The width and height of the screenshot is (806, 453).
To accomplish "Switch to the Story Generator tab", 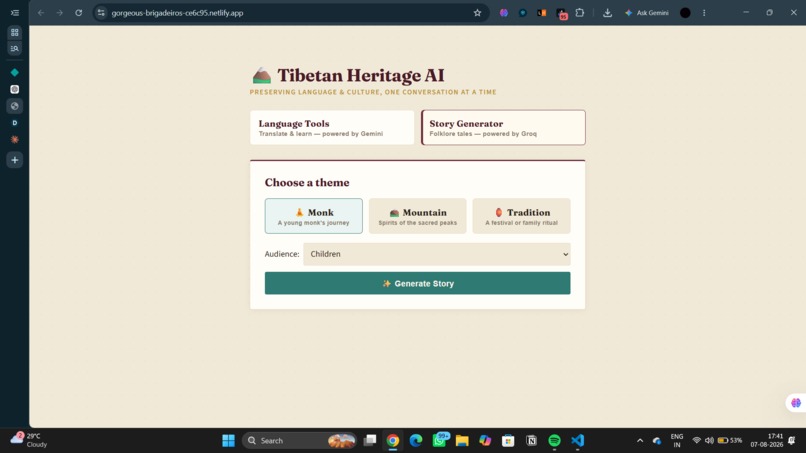I will tap(503, 128).
